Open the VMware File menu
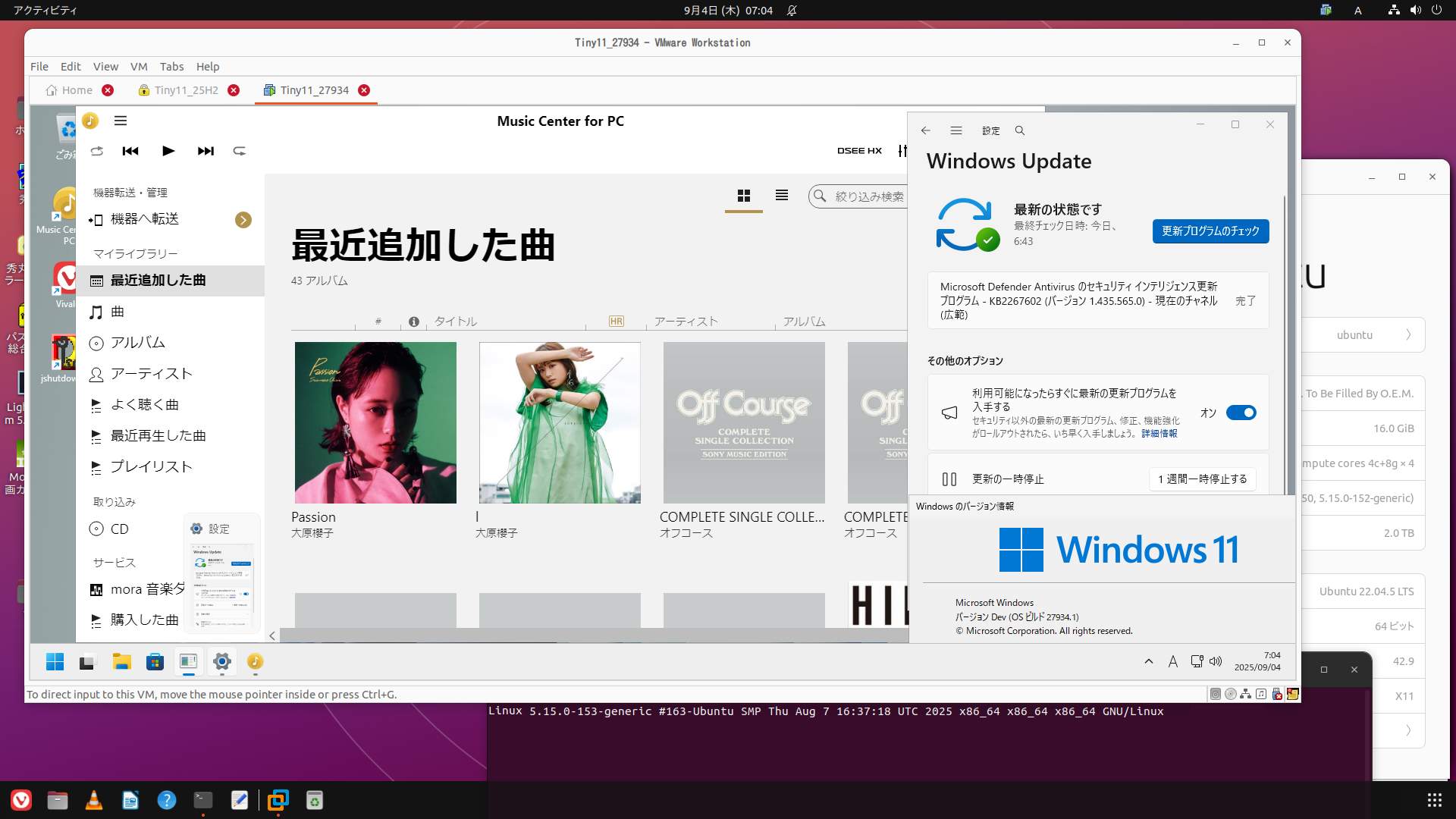The height and width of the screenshot is (819, 1456). [x=39, y=67]
